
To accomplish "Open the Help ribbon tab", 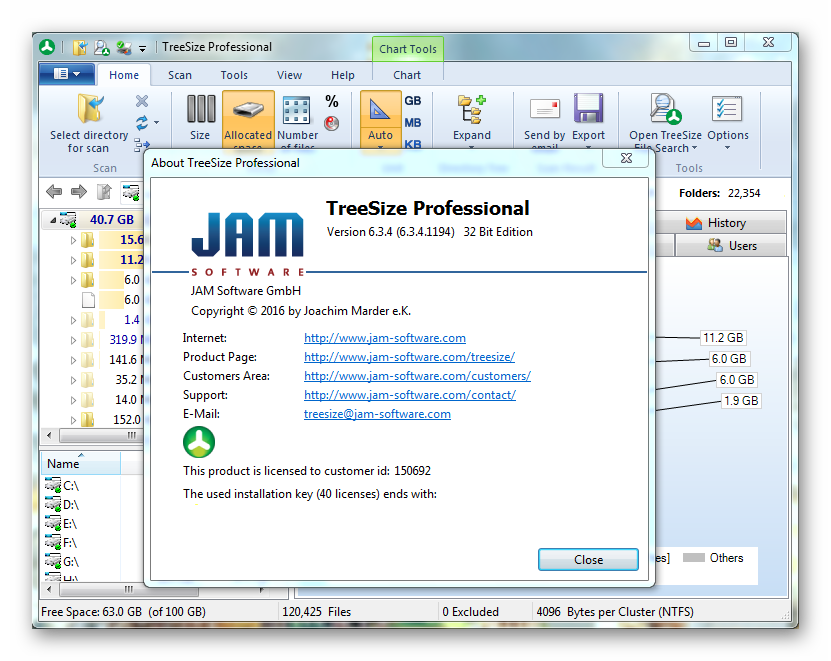I will tap(343, 75).
